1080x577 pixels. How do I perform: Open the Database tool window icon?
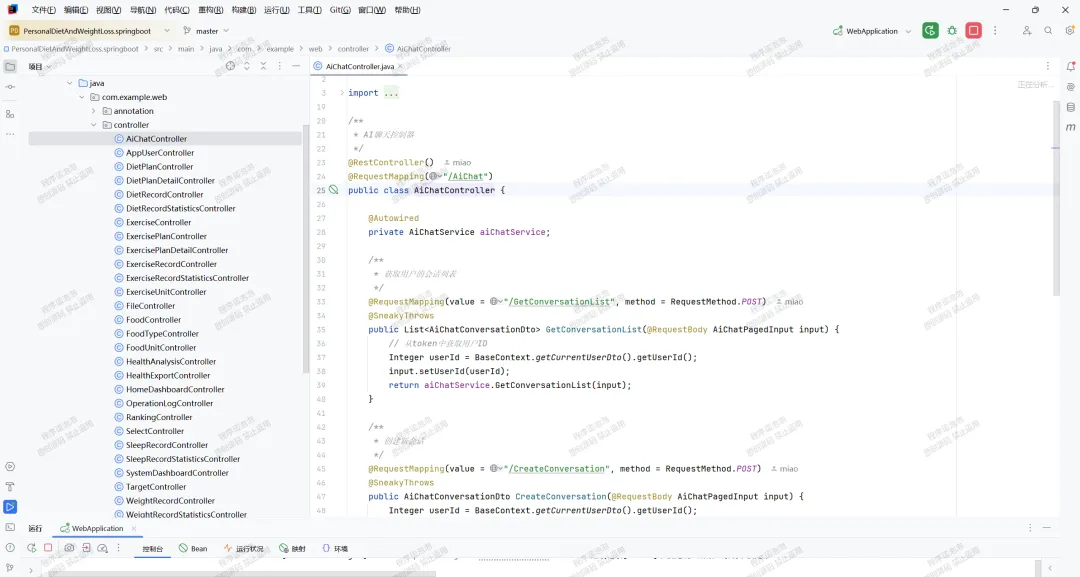pos(1070,107)
